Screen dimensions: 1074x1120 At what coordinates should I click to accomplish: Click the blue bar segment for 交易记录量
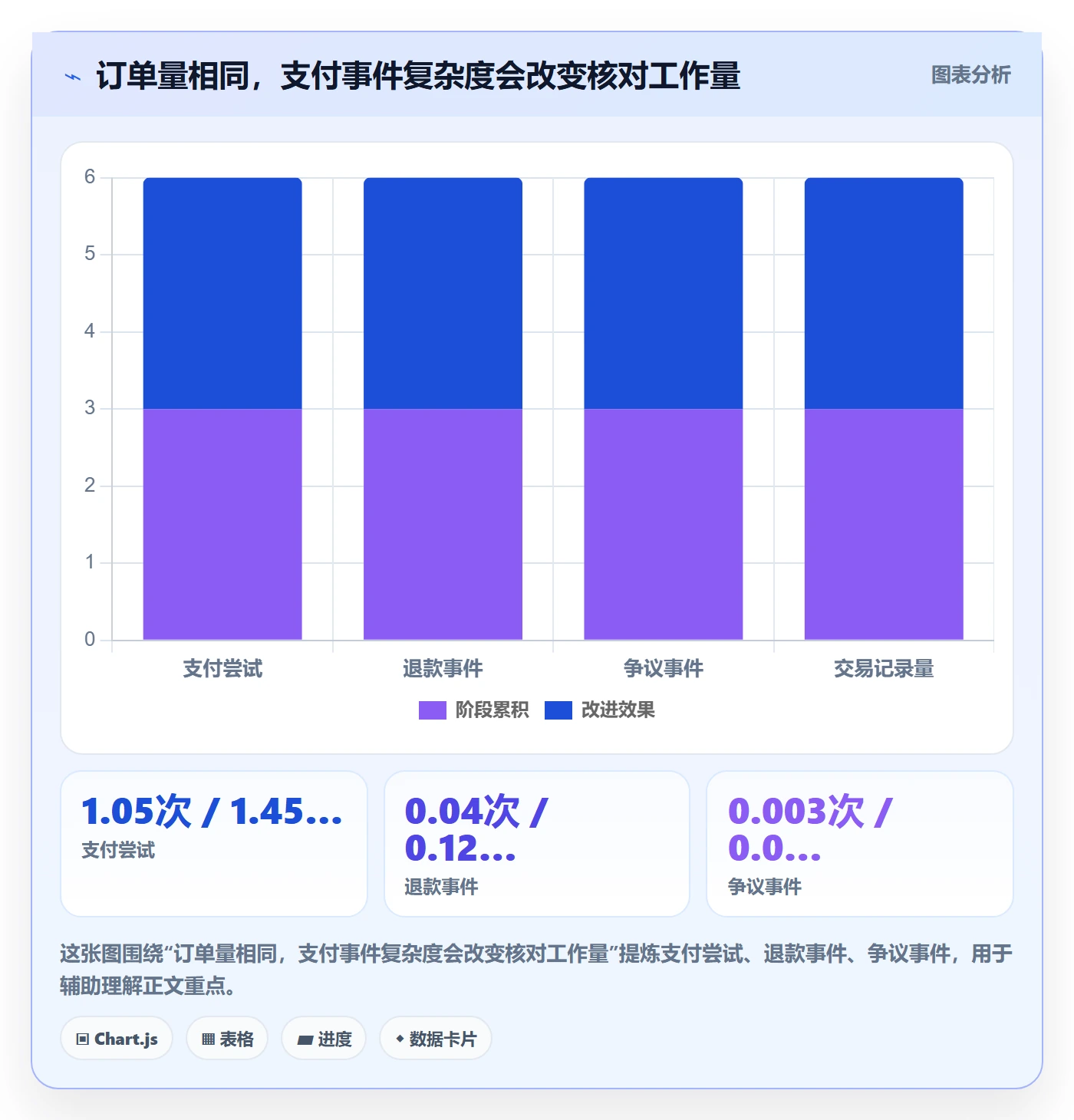tap(884, 293)
